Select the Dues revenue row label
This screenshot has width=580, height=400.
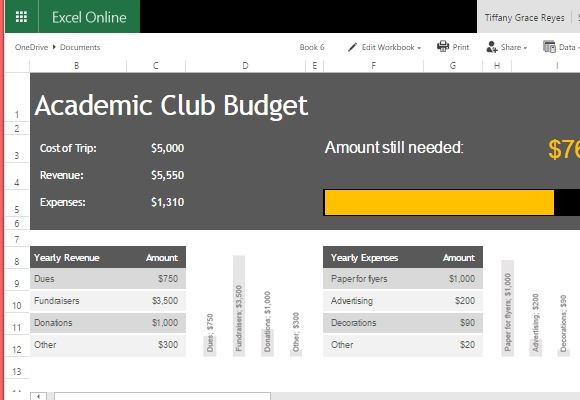click(x=44, y=279)
